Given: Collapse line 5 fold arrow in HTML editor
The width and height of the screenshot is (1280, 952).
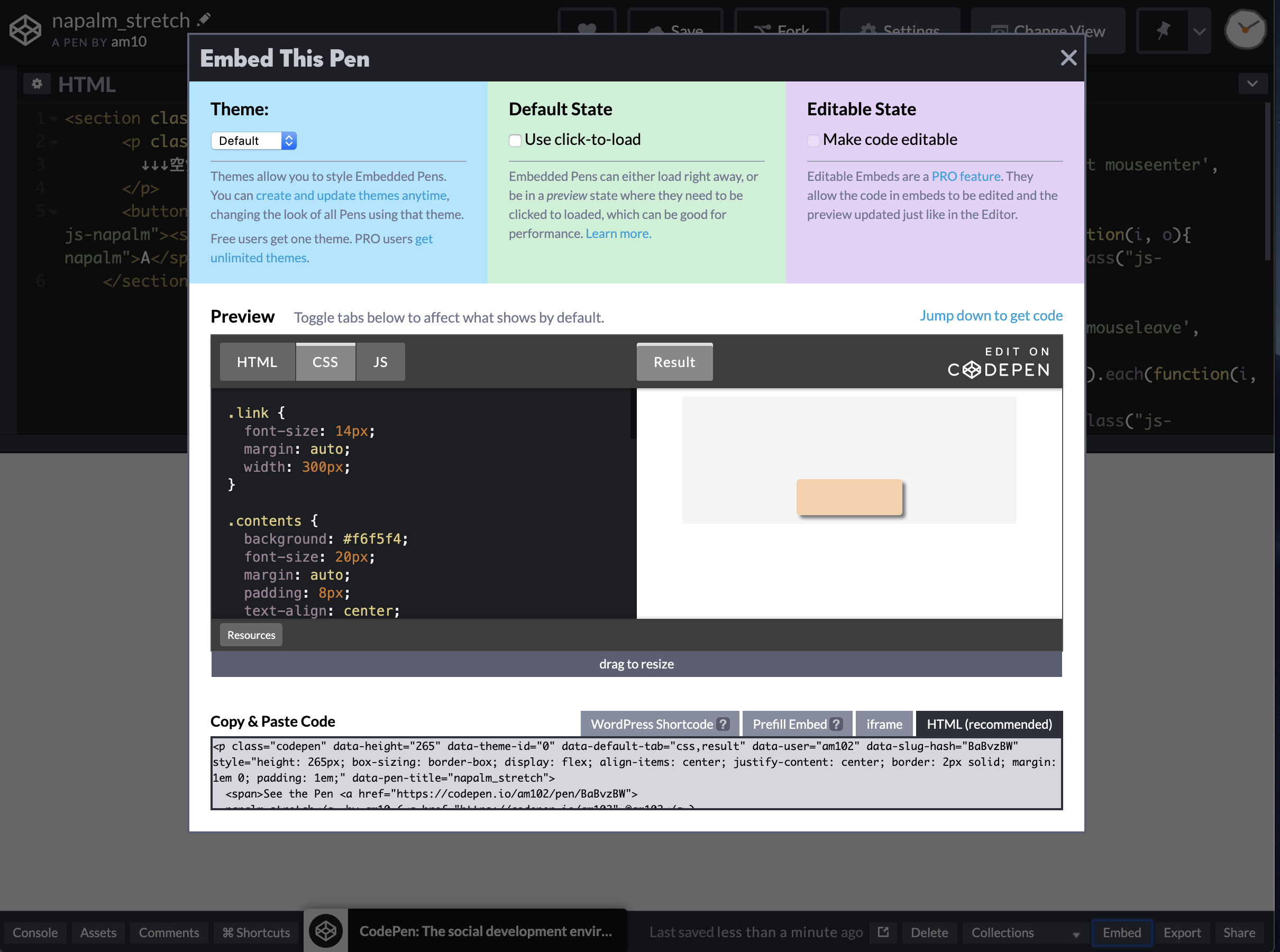Looking at the screenshot, I should [53, 212].
